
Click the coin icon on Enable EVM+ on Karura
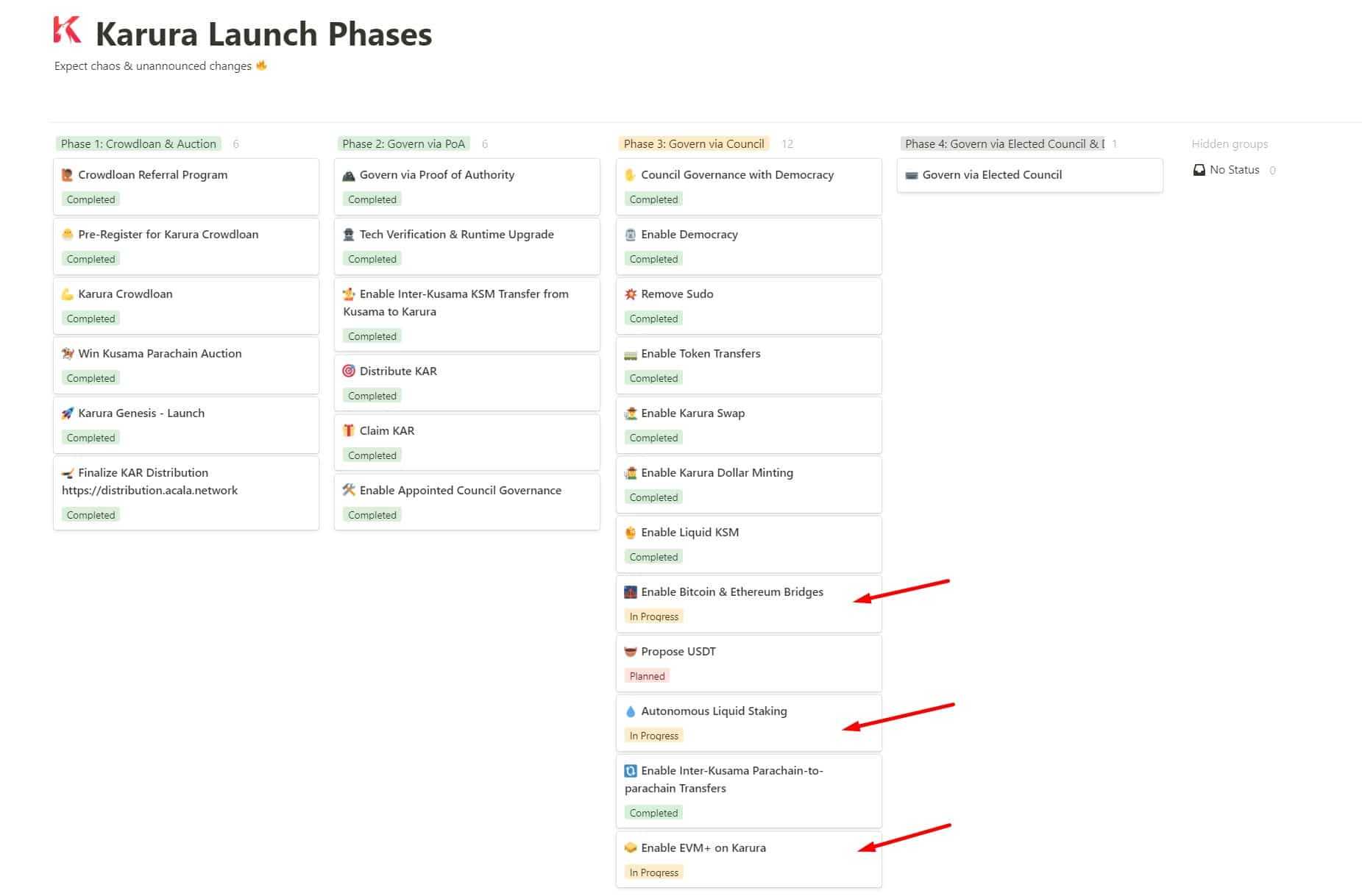tap(631, 847)
